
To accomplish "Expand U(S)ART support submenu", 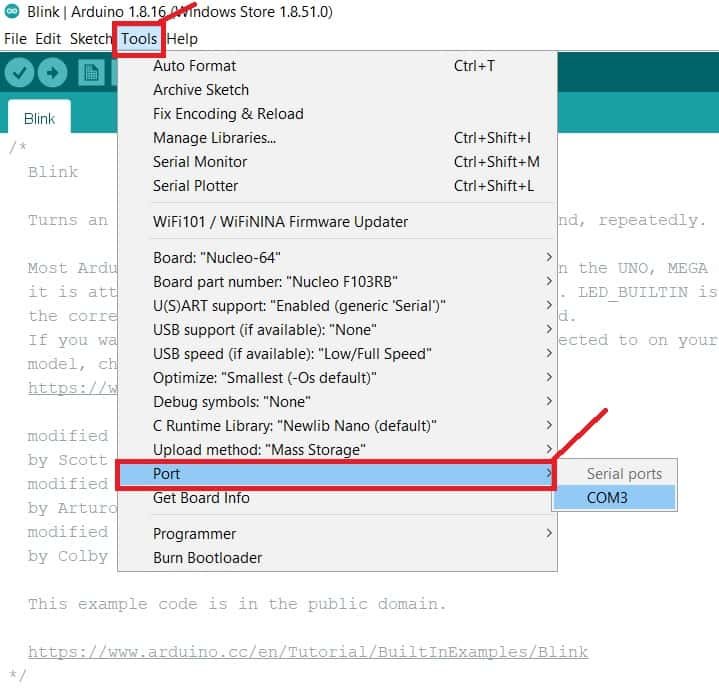I will point(337,306).
